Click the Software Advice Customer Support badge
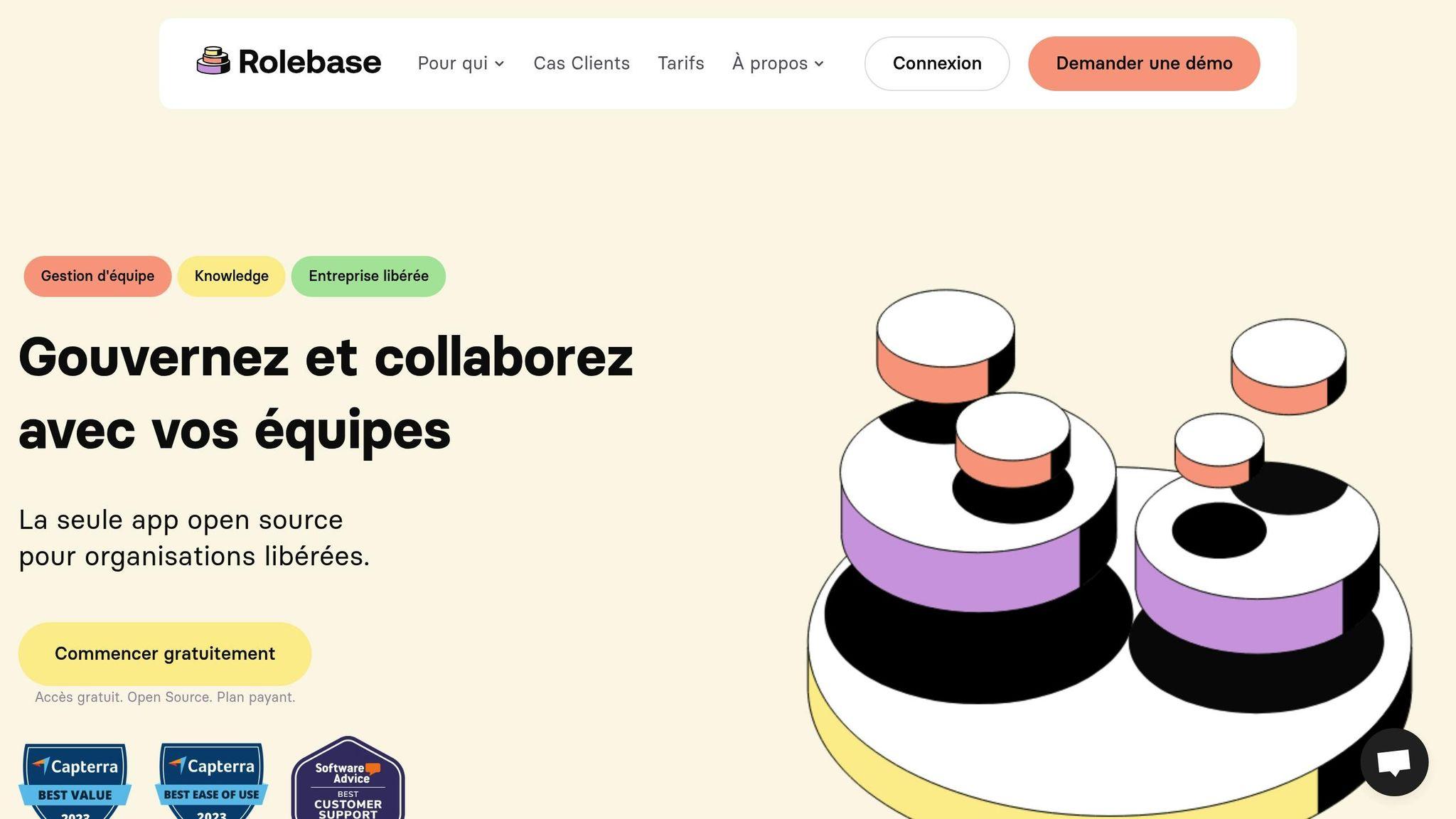The height and width of the screenshot is (819, 1456). [x=348, y=778]
